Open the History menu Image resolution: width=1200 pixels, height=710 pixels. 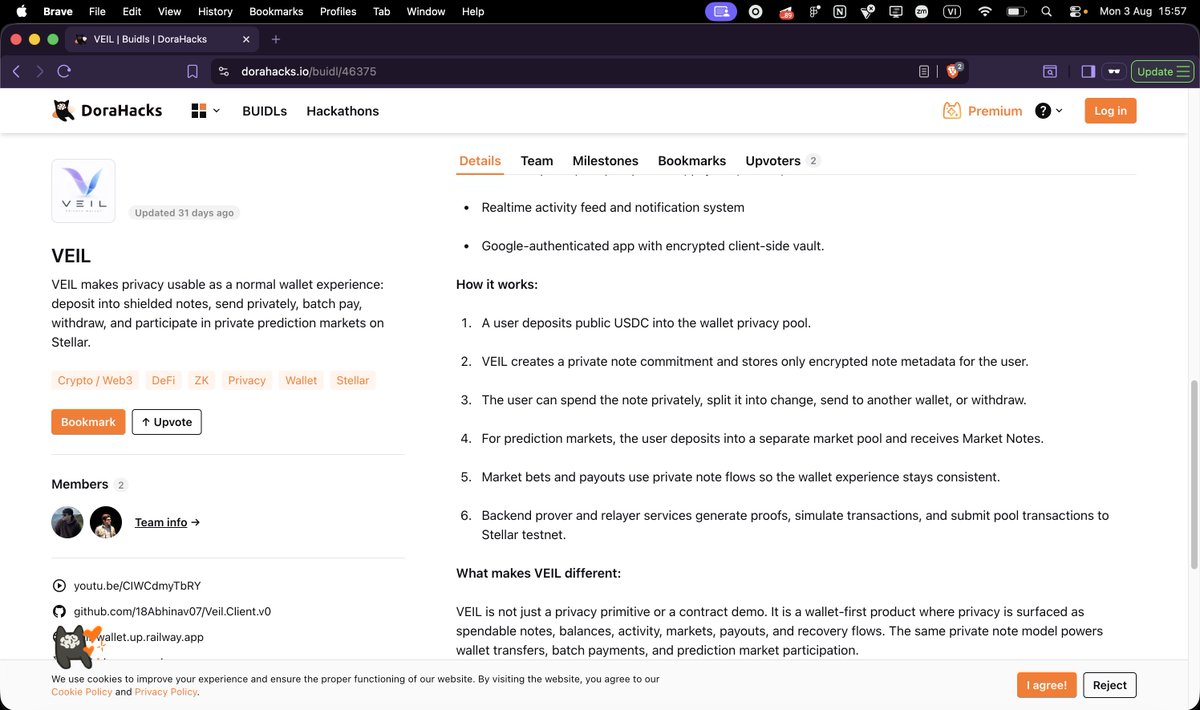click(x=215, y=11)
